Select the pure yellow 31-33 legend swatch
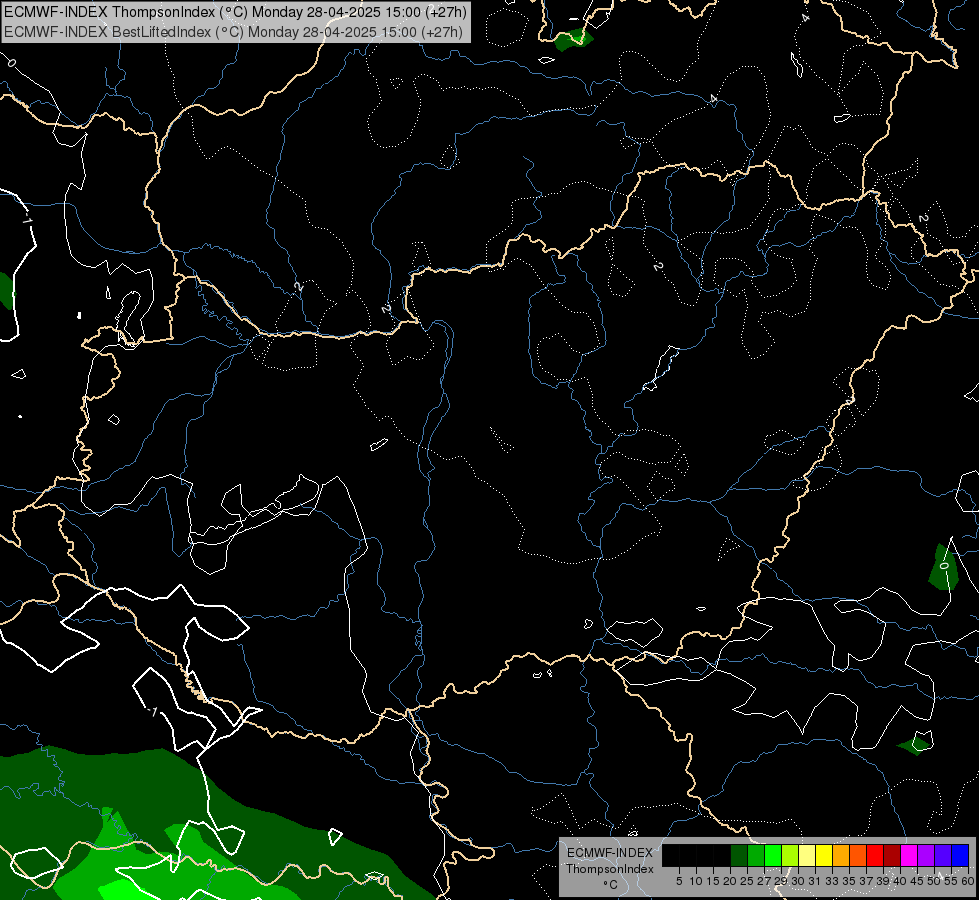This screenshot has height=900, width=979. click(x=824, y=855)
